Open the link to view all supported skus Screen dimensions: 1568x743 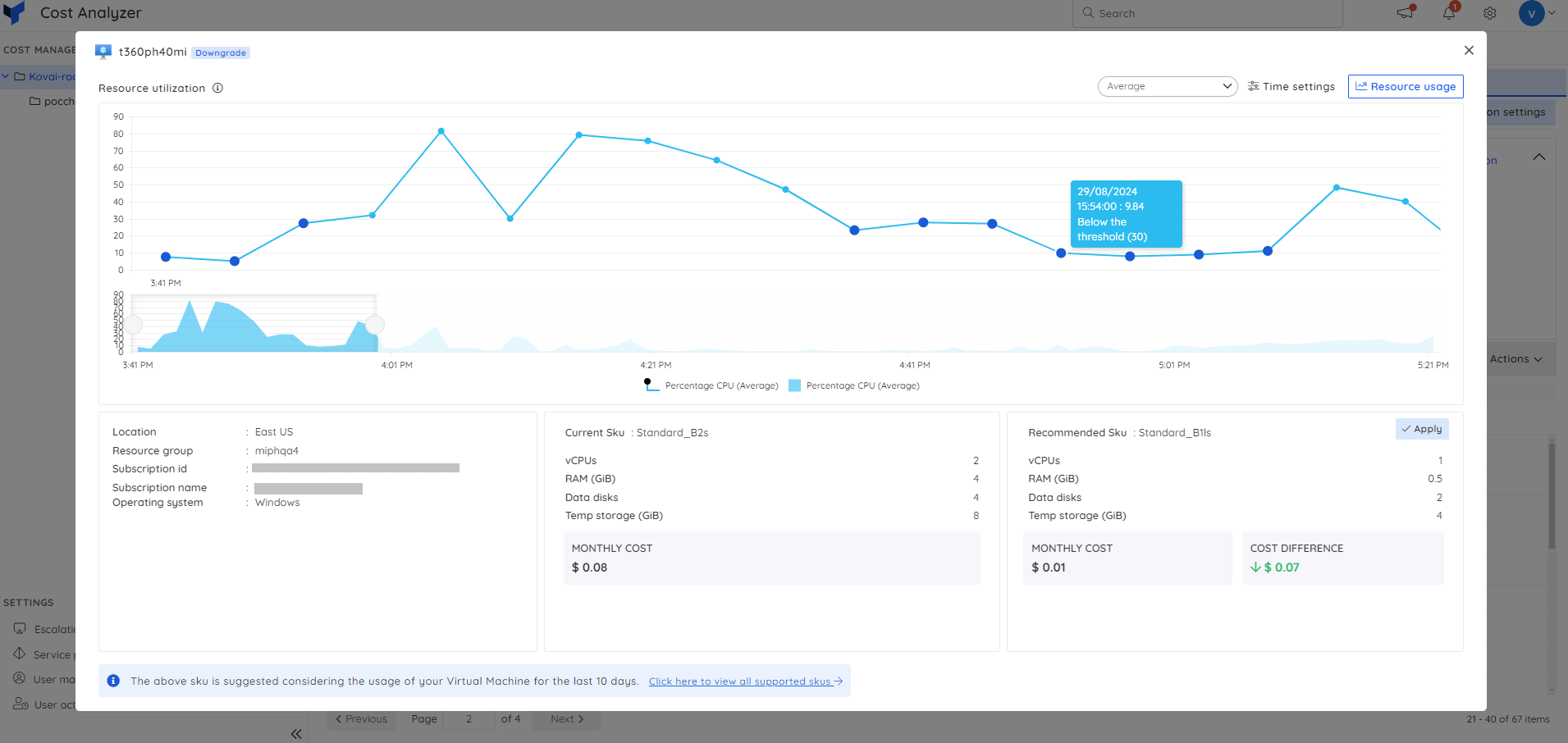[x=745, y=681]
